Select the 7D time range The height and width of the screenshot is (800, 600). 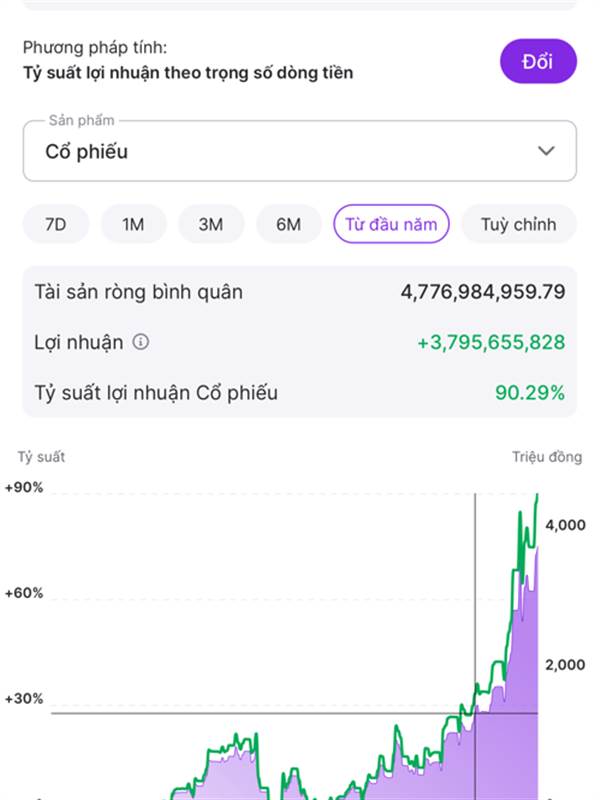[56, 224]
